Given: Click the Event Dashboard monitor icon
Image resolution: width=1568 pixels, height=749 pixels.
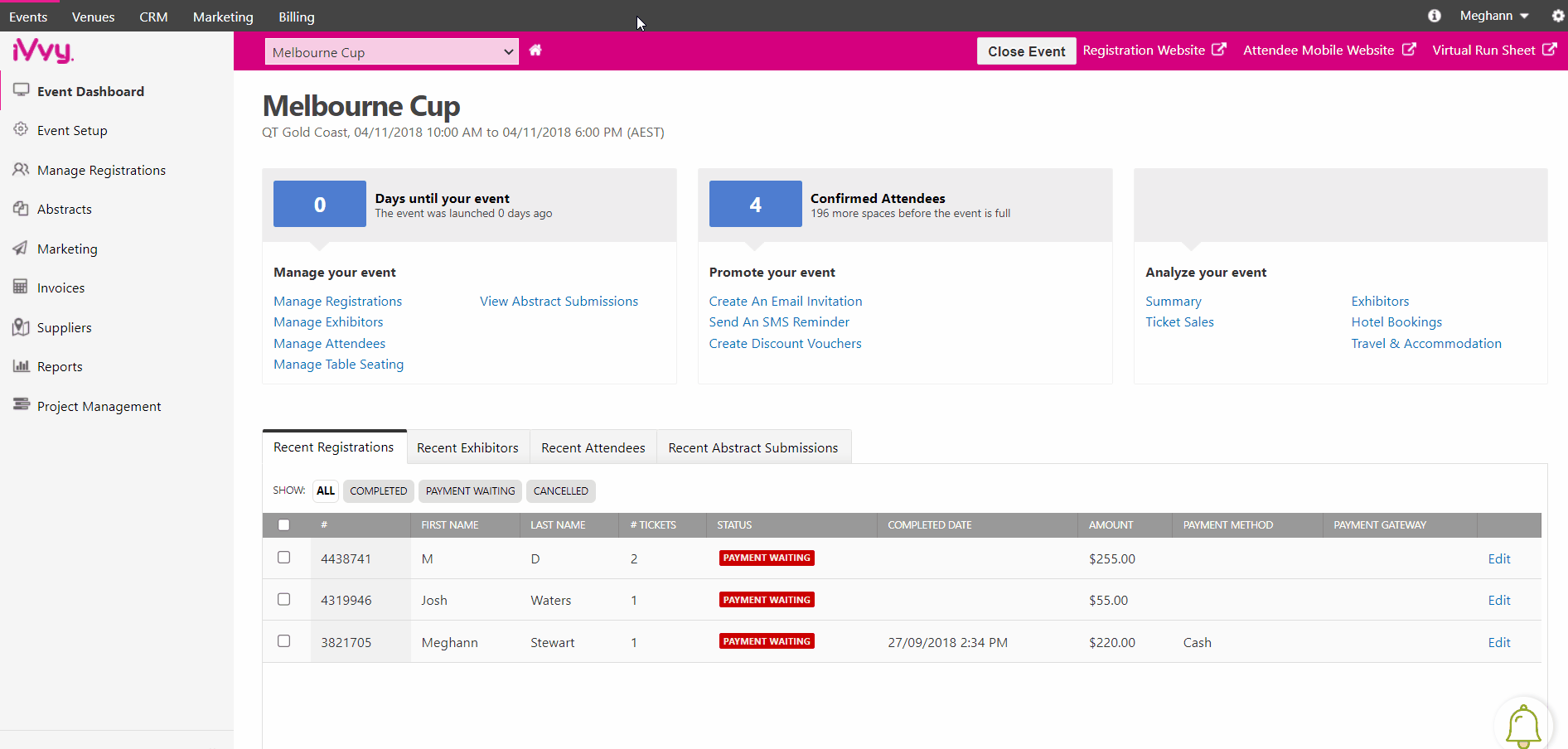Looking at the screenshot, I should (x=22, y=90).
